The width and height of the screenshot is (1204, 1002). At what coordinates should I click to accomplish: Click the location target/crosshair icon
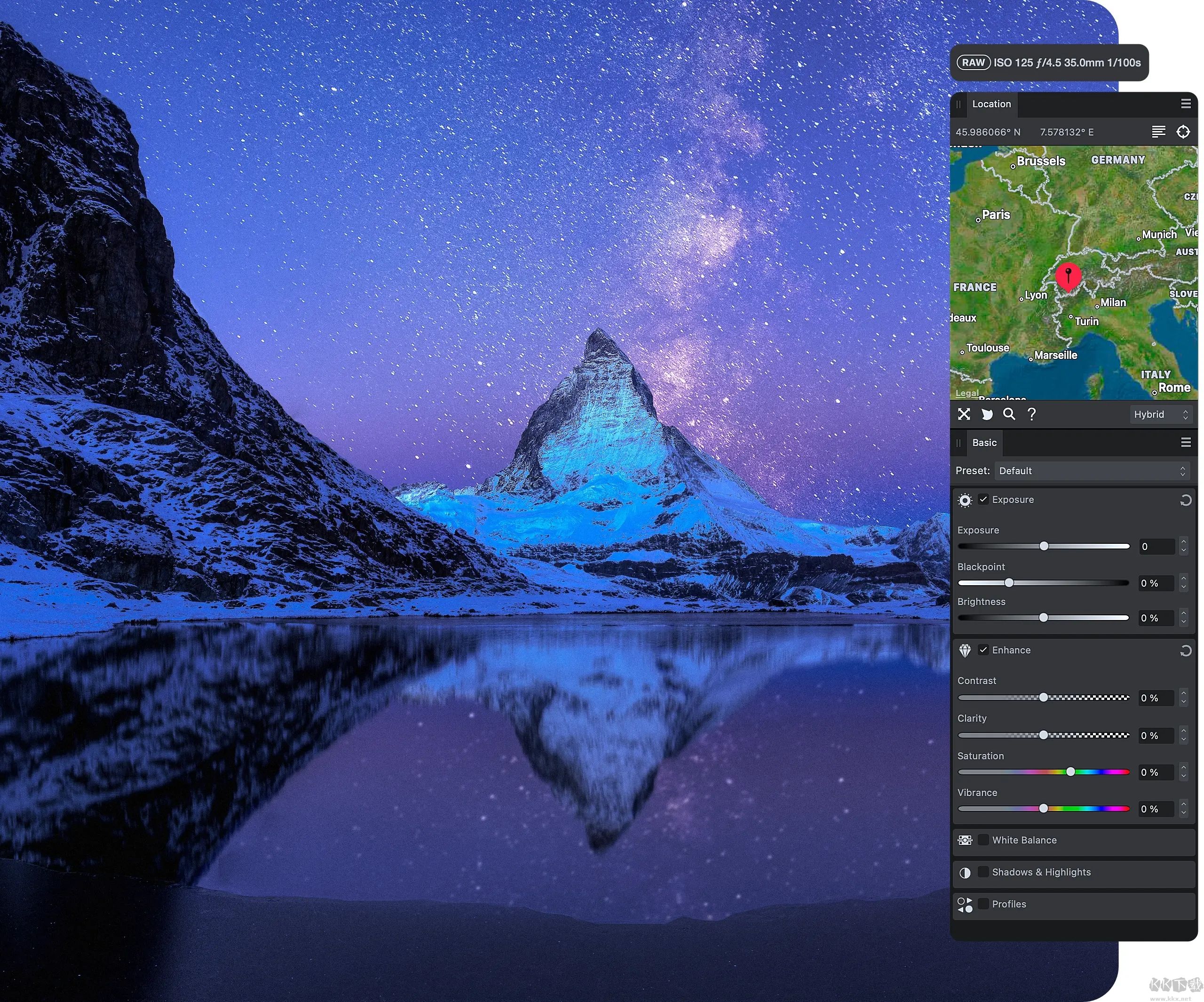tap(1183, 131)
